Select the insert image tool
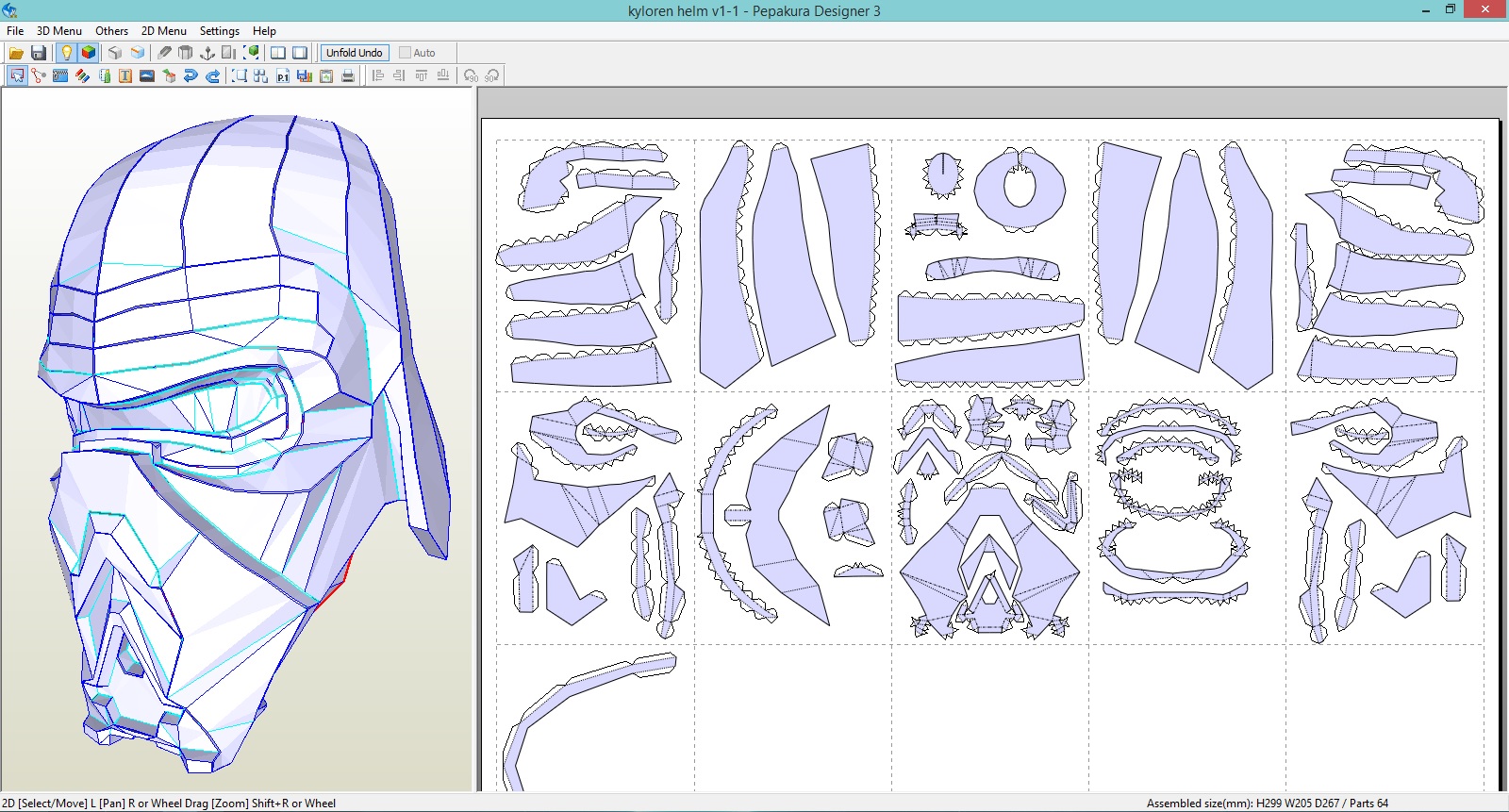 click(x=147, y=75)
